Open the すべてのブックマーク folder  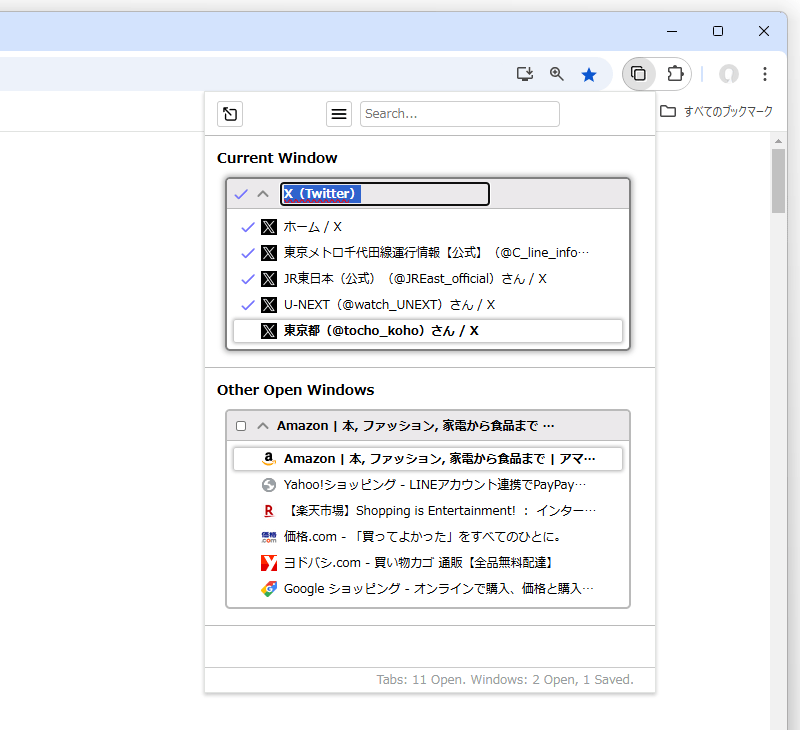[716, 111]
